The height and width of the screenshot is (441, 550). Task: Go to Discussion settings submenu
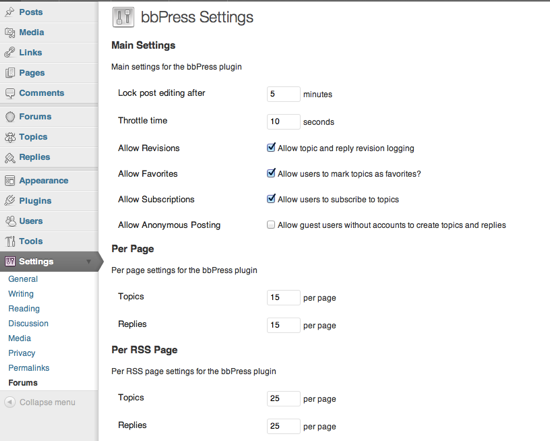[x=28, y=323]
